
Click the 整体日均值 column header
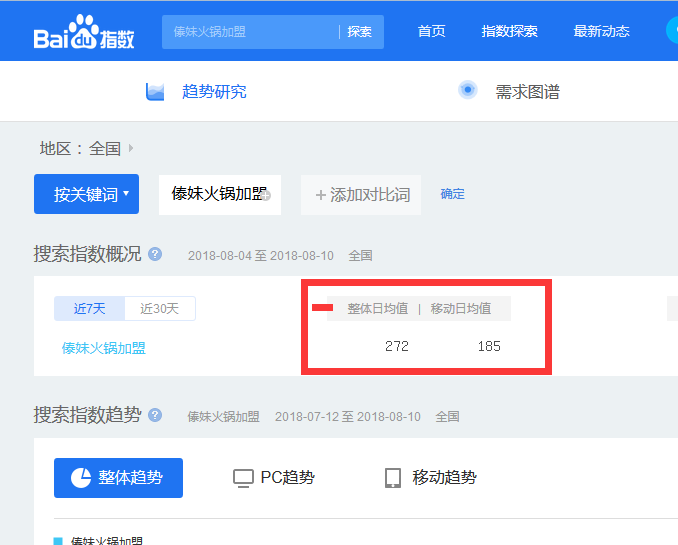tap(378, 308)
